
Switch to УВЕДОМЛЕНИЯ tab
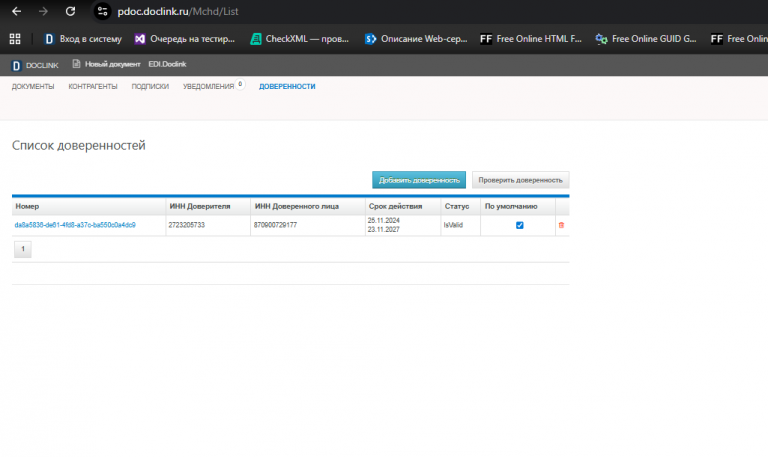coord(208,86)
